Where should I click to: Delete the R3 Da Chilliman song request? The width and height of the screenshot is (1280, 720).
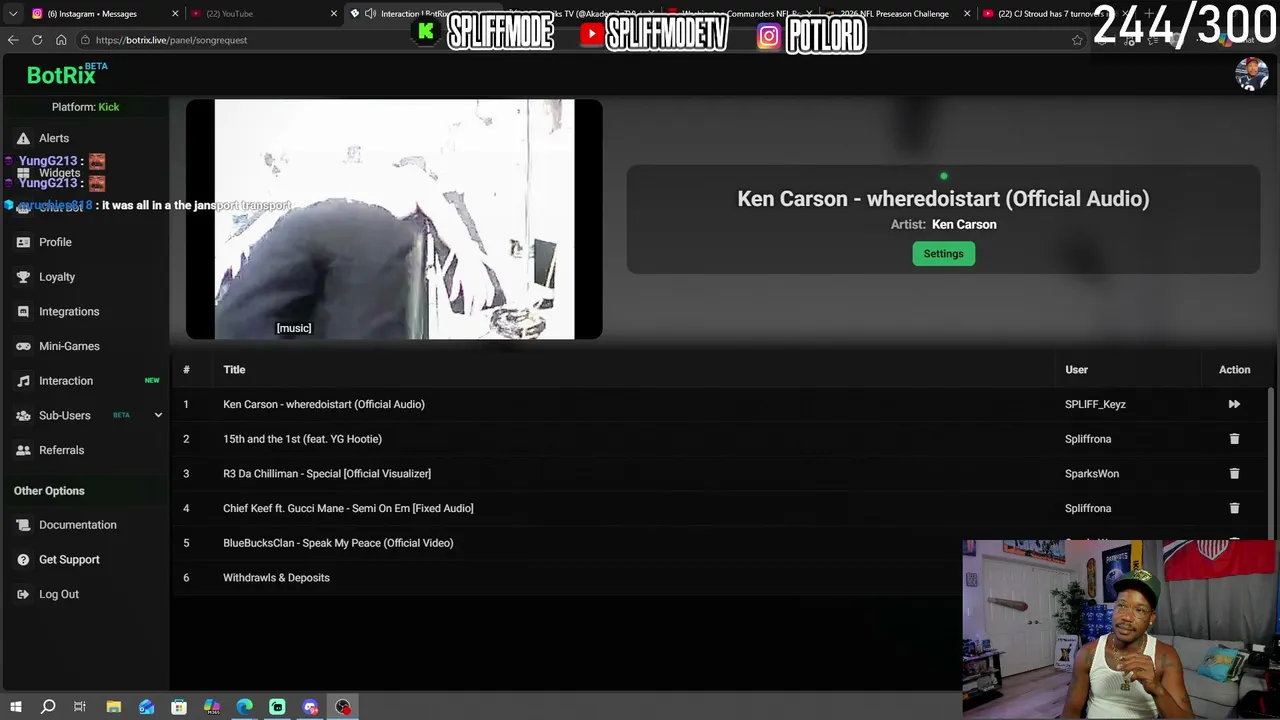tap(1234, 473)
